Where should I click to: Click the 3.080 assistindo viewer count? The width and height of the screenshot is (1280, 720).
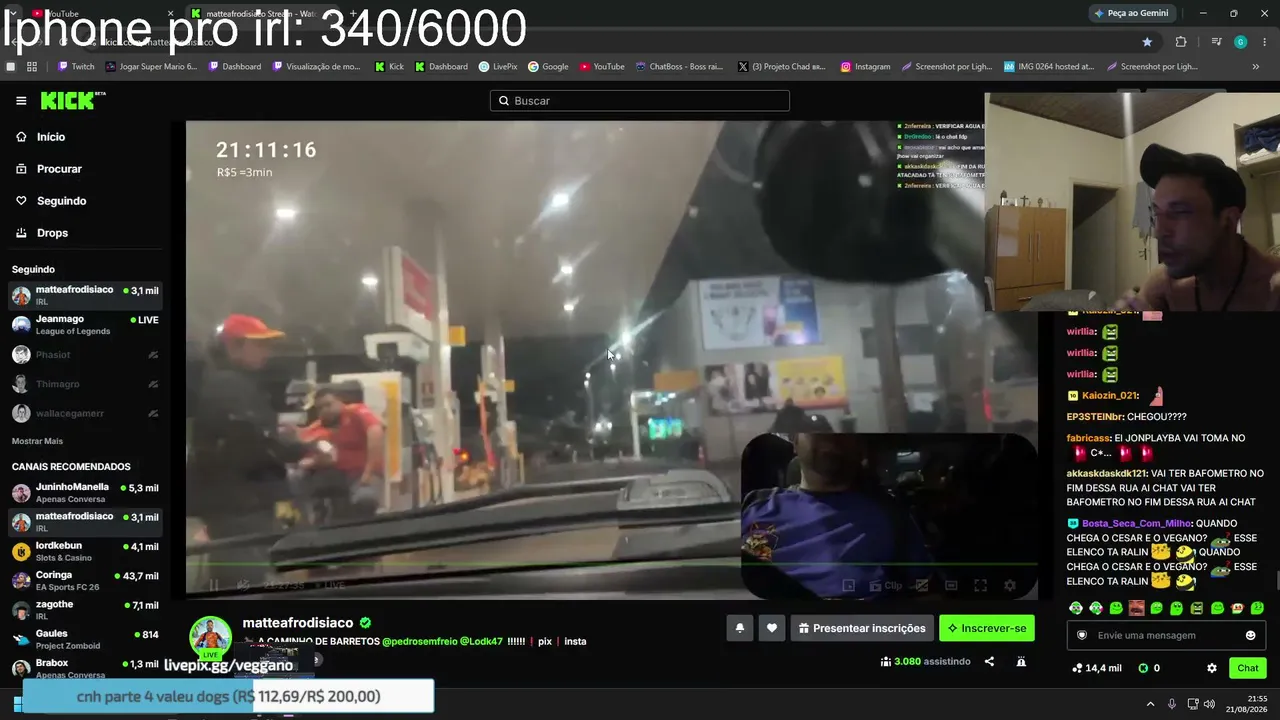pos(926,661)
